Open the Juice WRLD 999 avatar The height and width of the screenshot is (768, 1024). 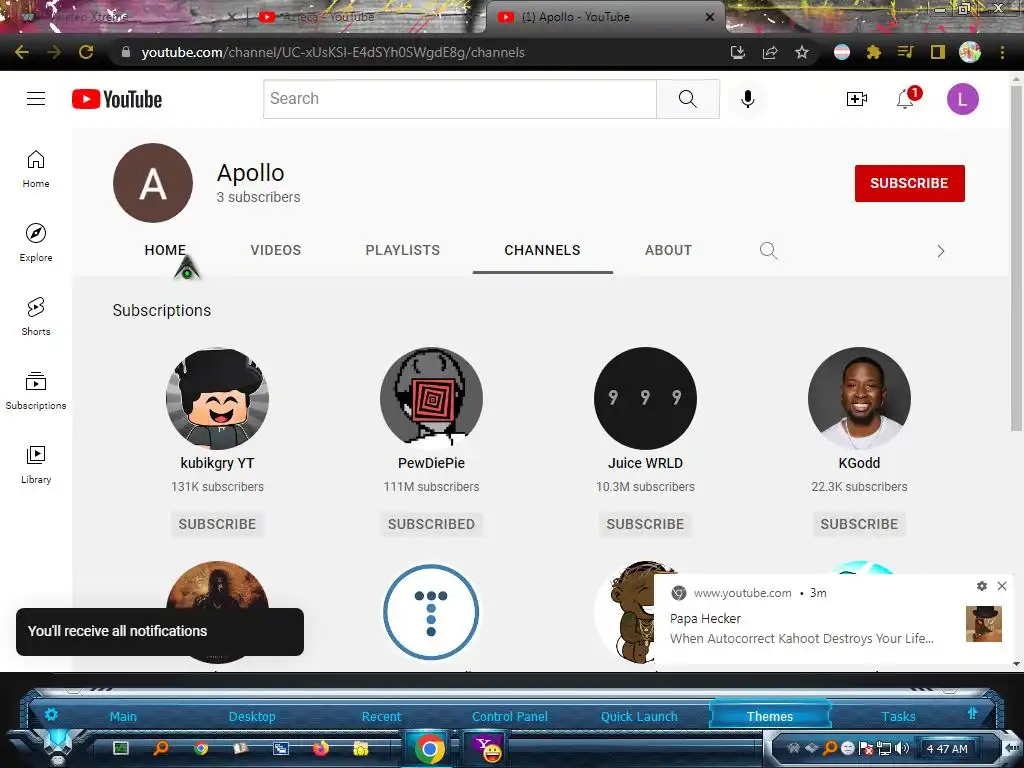(645, 398)
